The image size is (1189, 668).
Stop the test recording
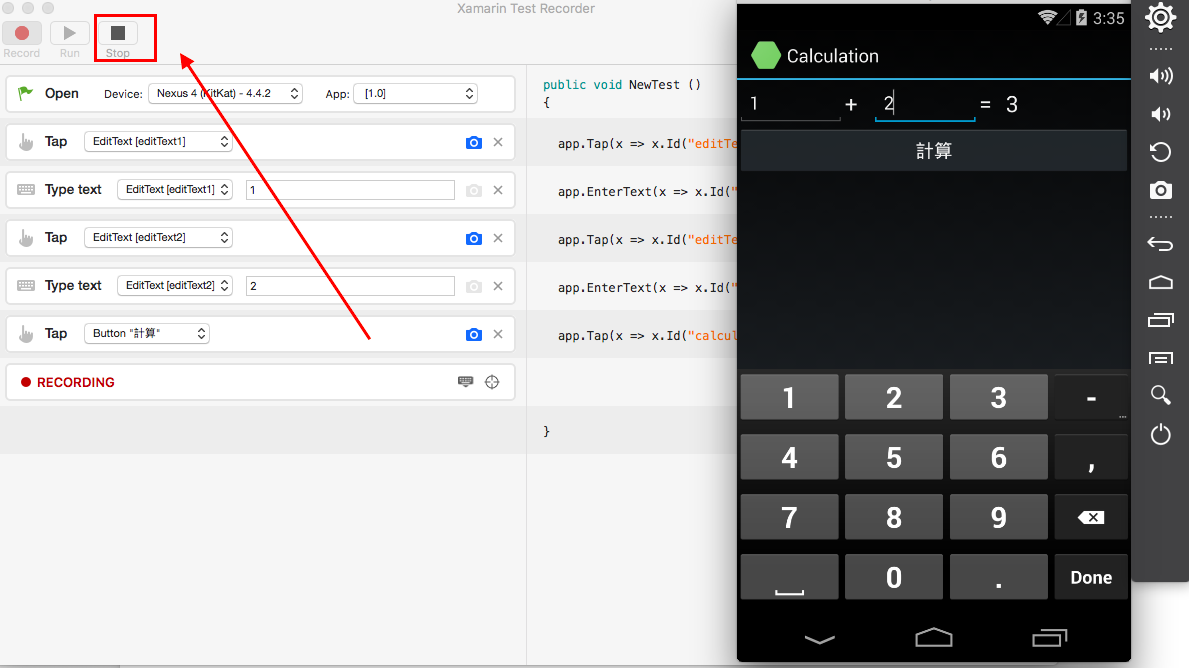point(118,33)
